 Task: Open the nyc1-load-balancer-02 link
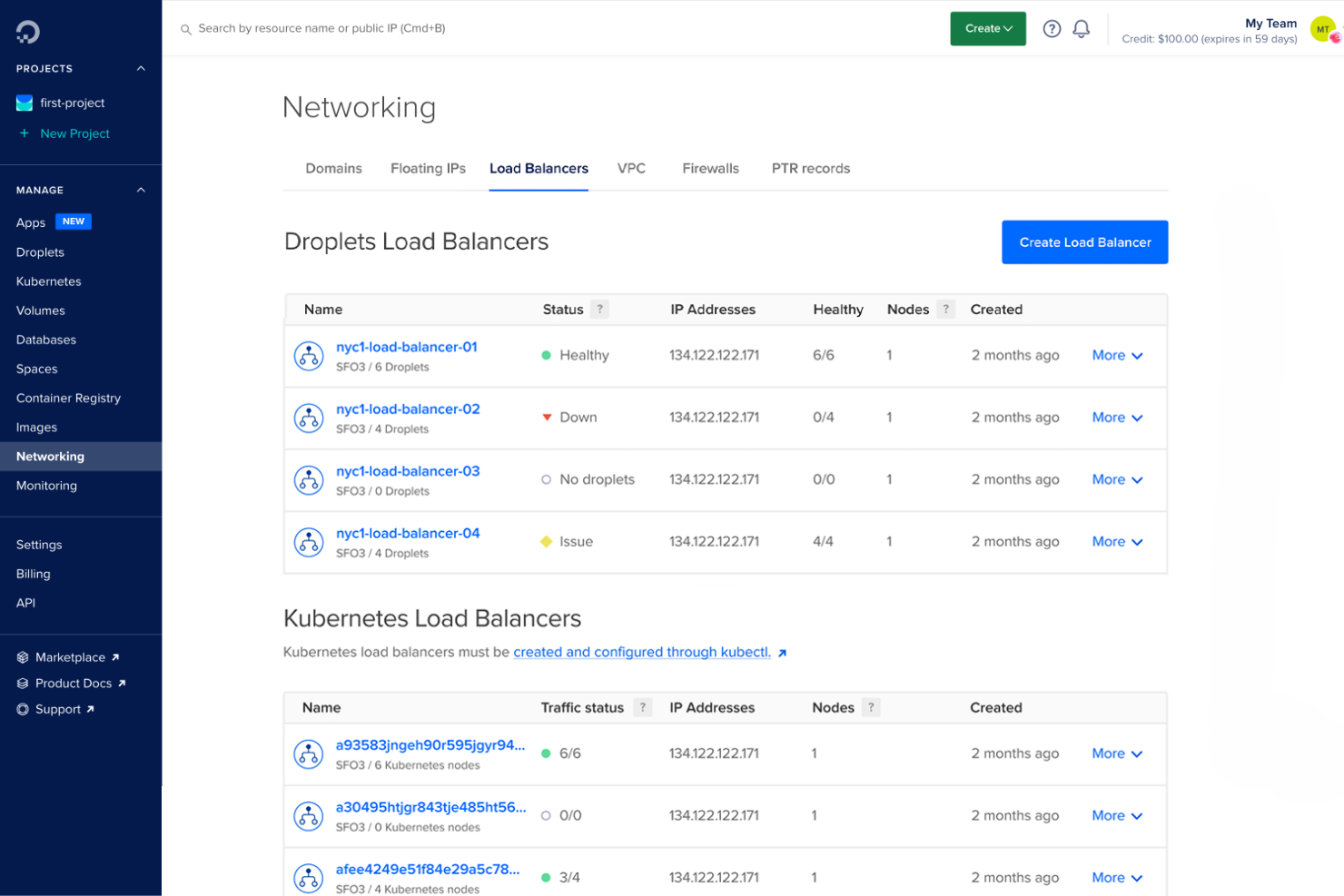(x=408, y=409)
